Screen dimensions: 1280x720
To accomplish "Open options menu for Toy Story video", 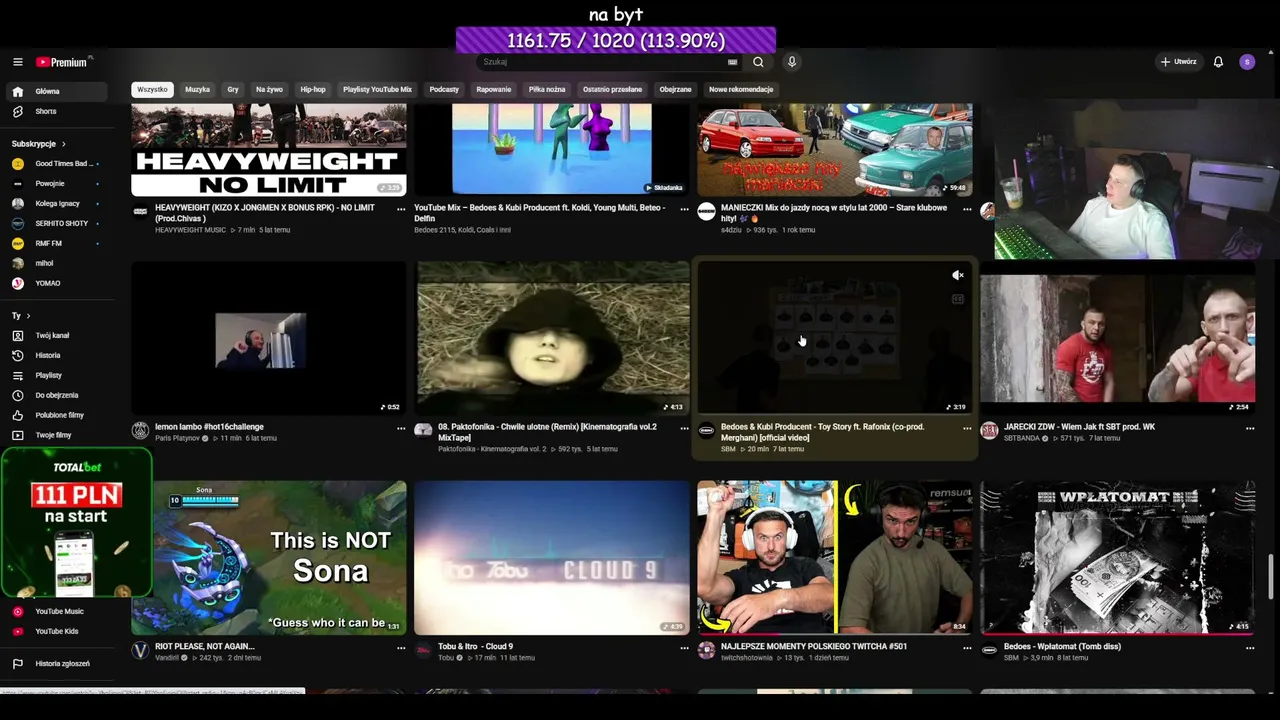I will pos(967,428).
